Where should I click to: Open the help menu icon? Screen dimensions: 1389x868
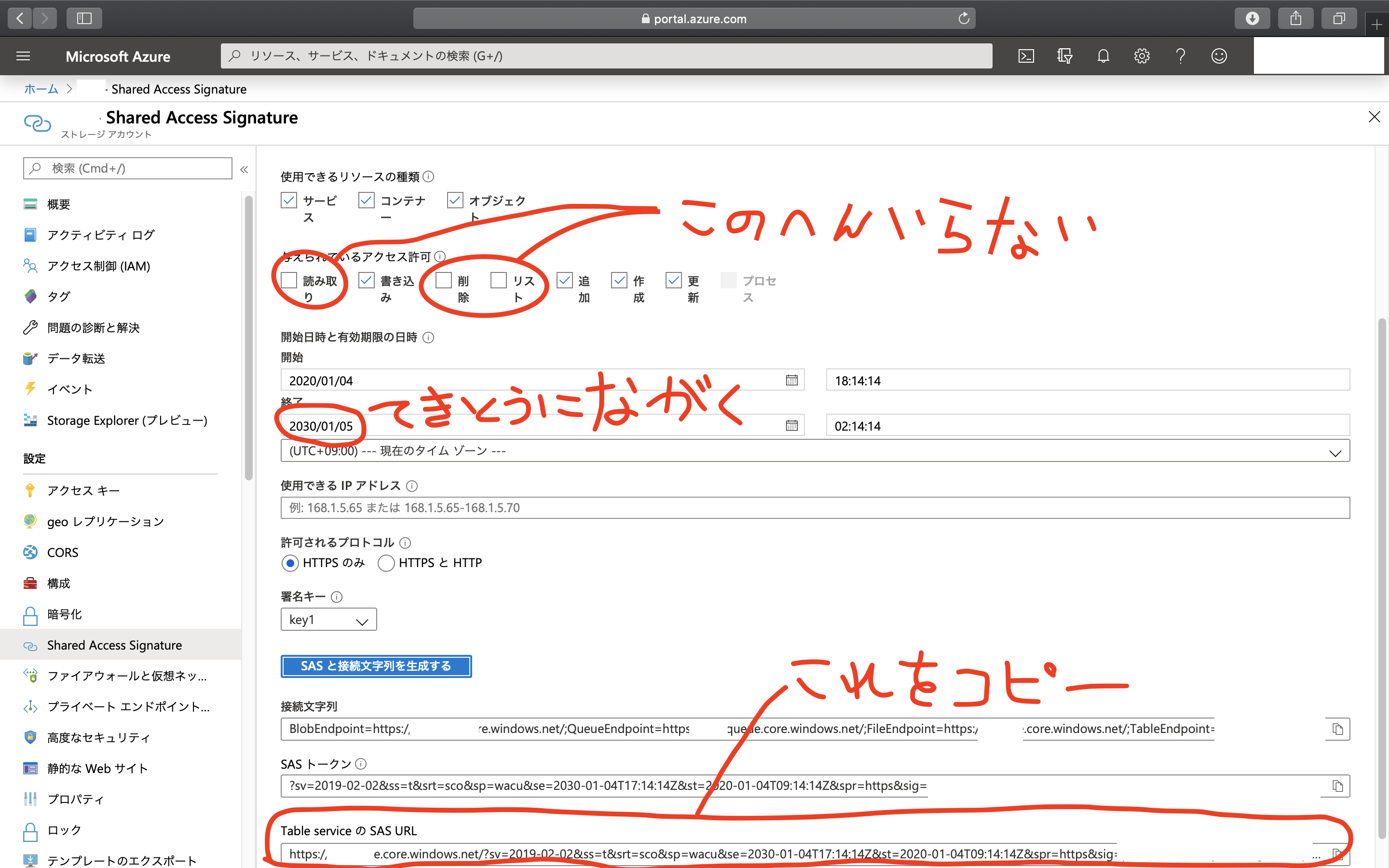click(x=1180, y=55)
